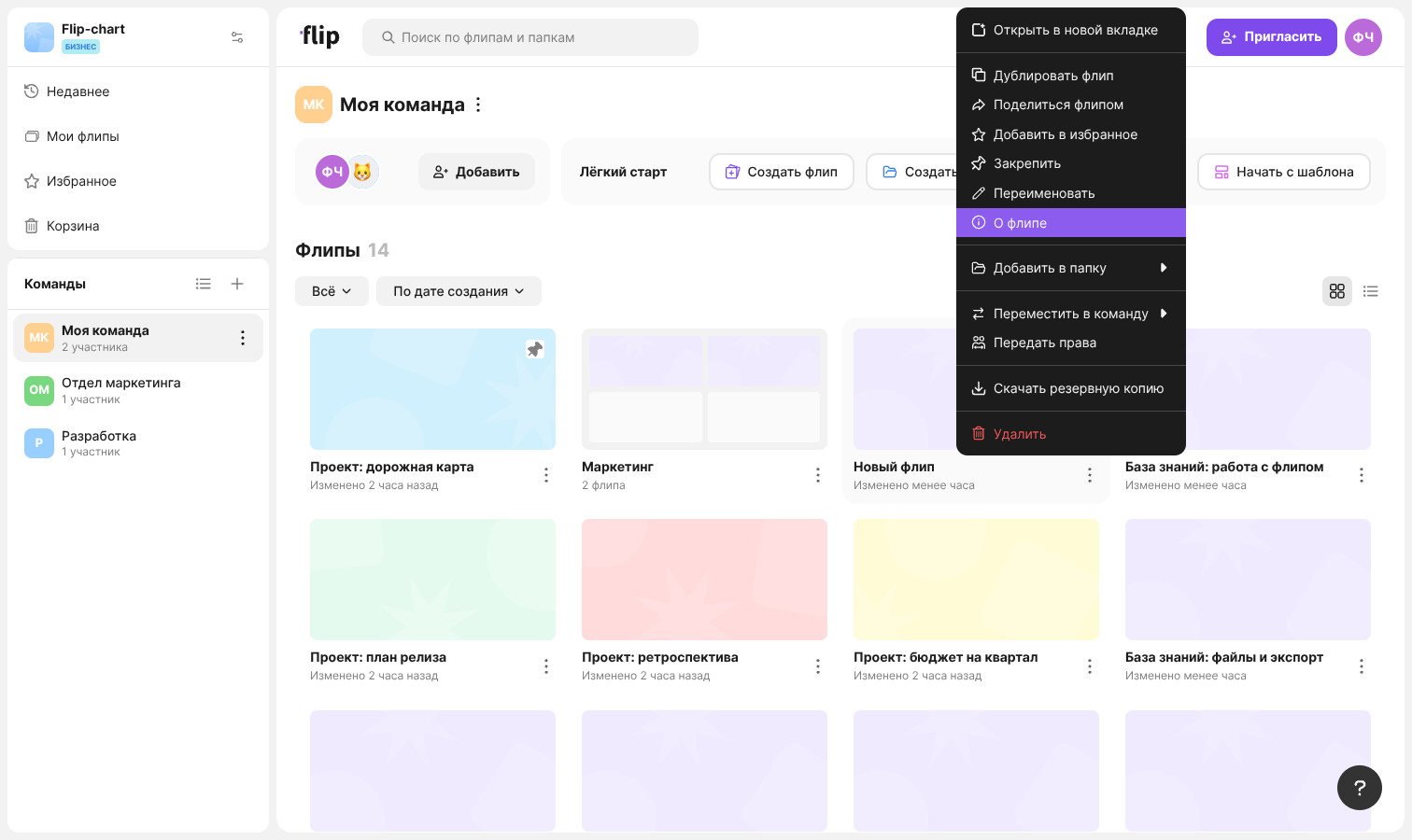
Task: Open workspace settings sliders icon
Action: [237, 37]
